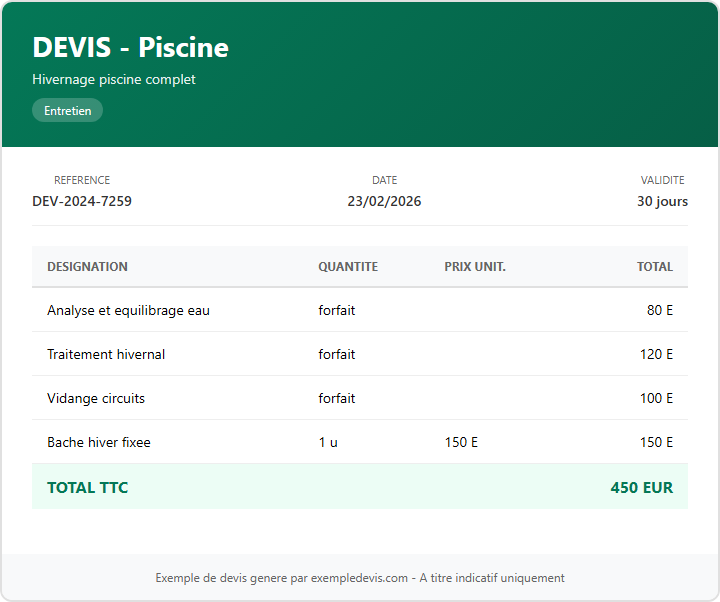720x602 pixels.
Task: Click the PRIX UNIT. column header
Action: click(475, 267)
